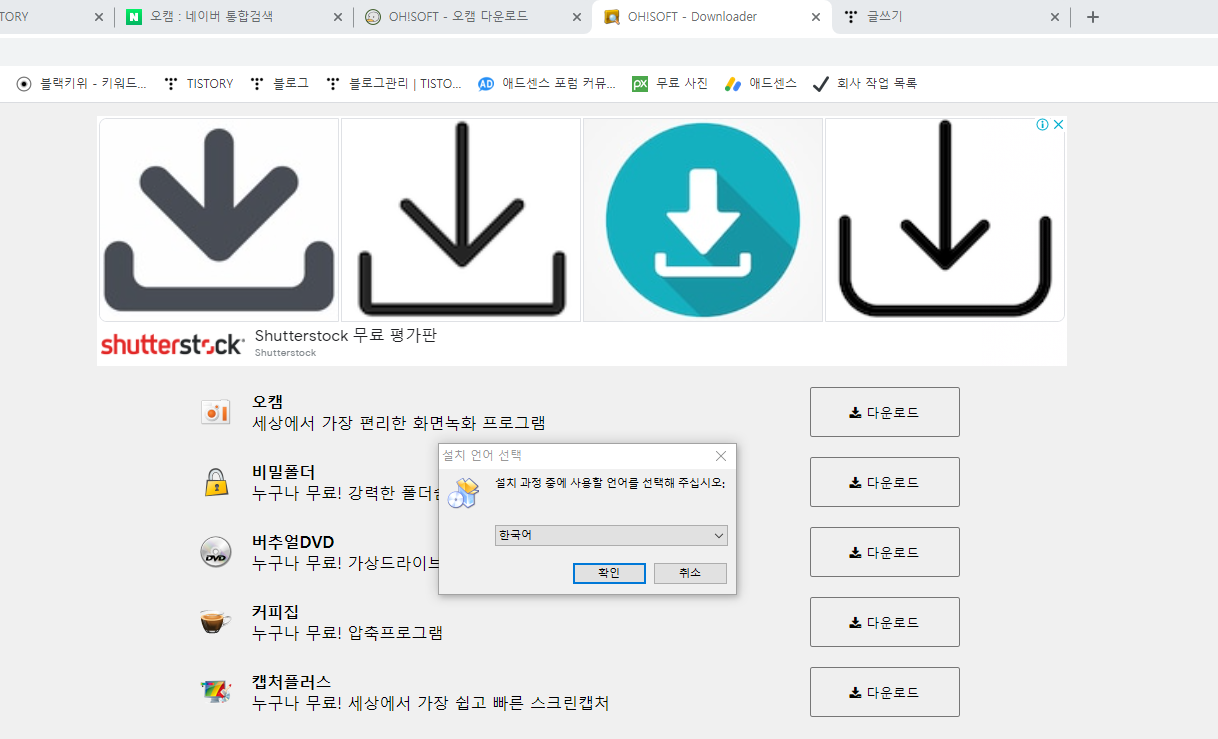The width and height of the screenshot is (1218, 739).
Task: Click the 오캠 program icon in the list
Action: click(x=215, y=412)
